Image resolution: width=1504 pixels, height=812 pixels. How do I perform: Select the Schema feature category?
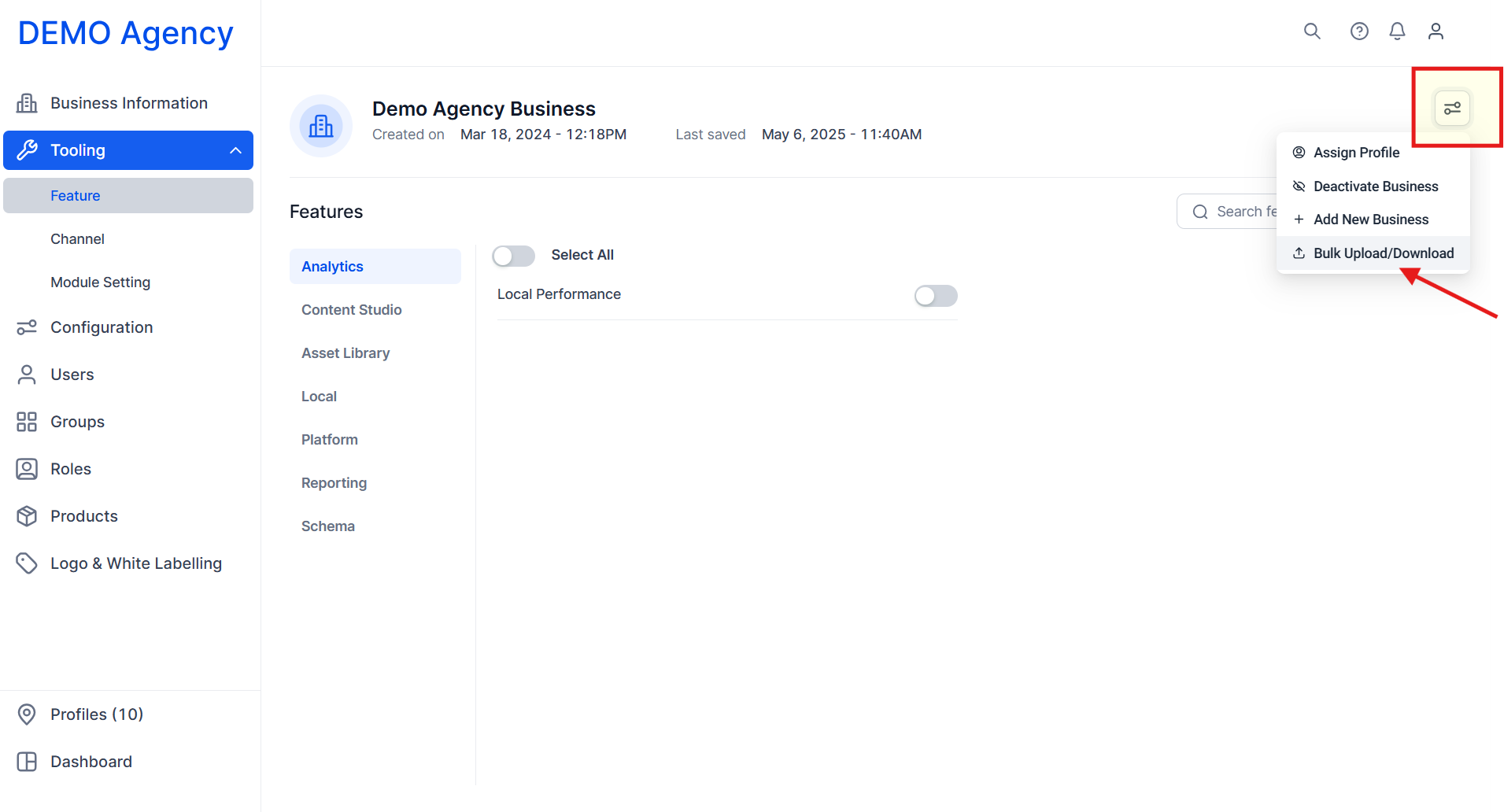click(x=375, y=526)
